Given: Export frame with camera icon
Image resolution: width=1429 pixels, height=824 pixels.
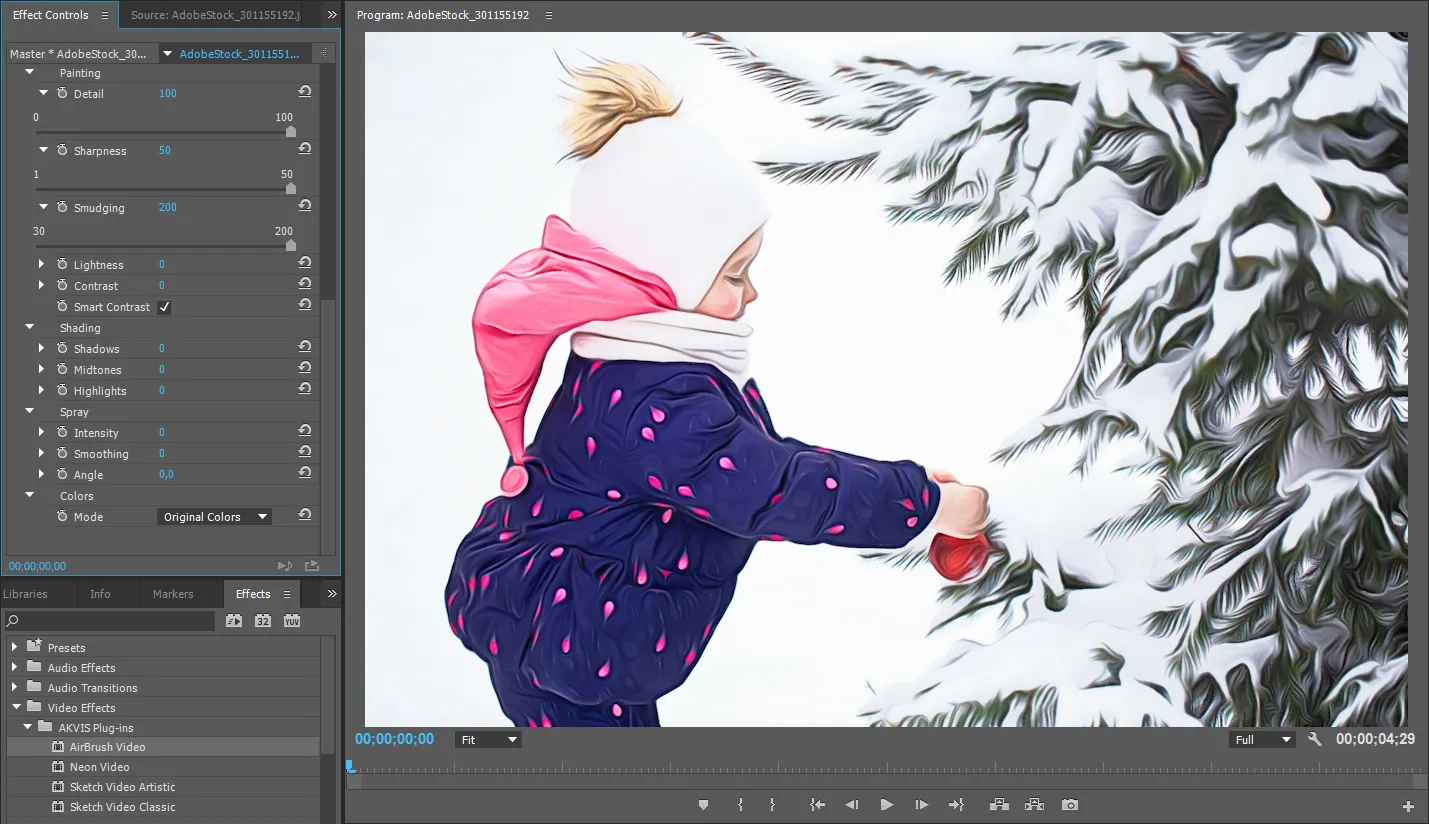Looking at the screenshot, I should pos(1070,805).
